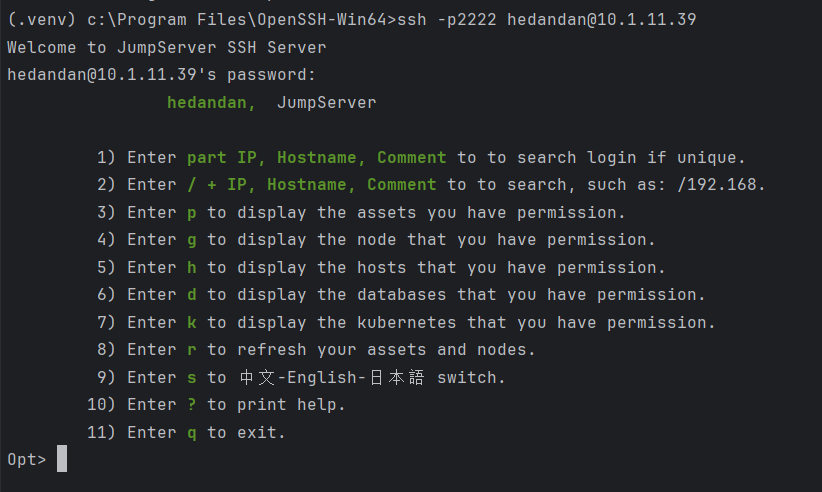Click the green 'd' databases key
The height and width of the screenshot is (492, 822).
[192, 294]
